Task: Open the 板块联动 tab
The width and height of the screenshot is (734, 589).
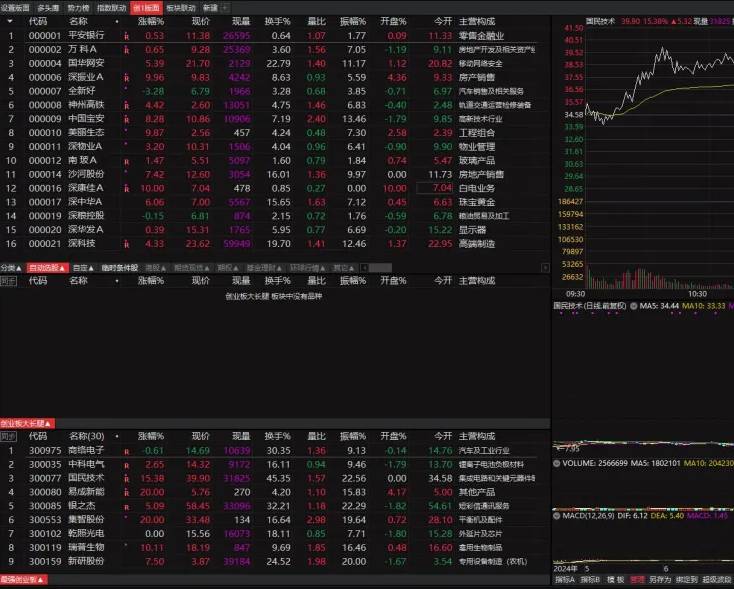Action: (181, 7)
